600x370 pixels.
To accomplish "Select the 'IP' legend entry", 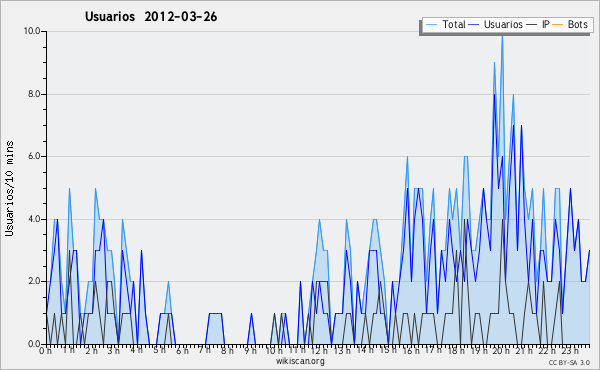I will tap(546, 24).
